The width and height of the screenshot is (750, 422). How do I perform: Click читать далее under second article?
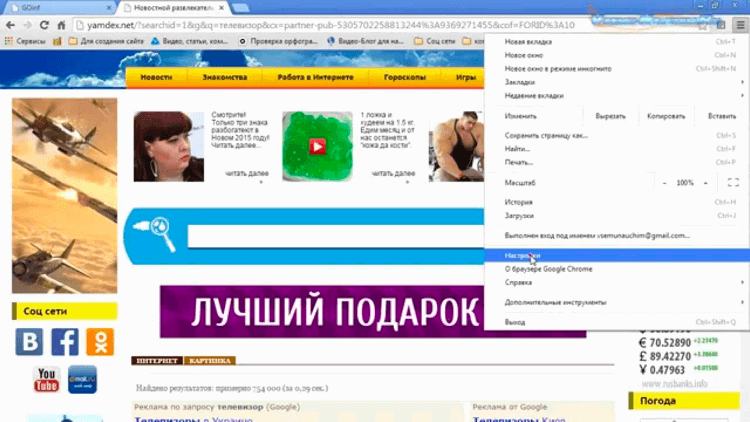393,174
